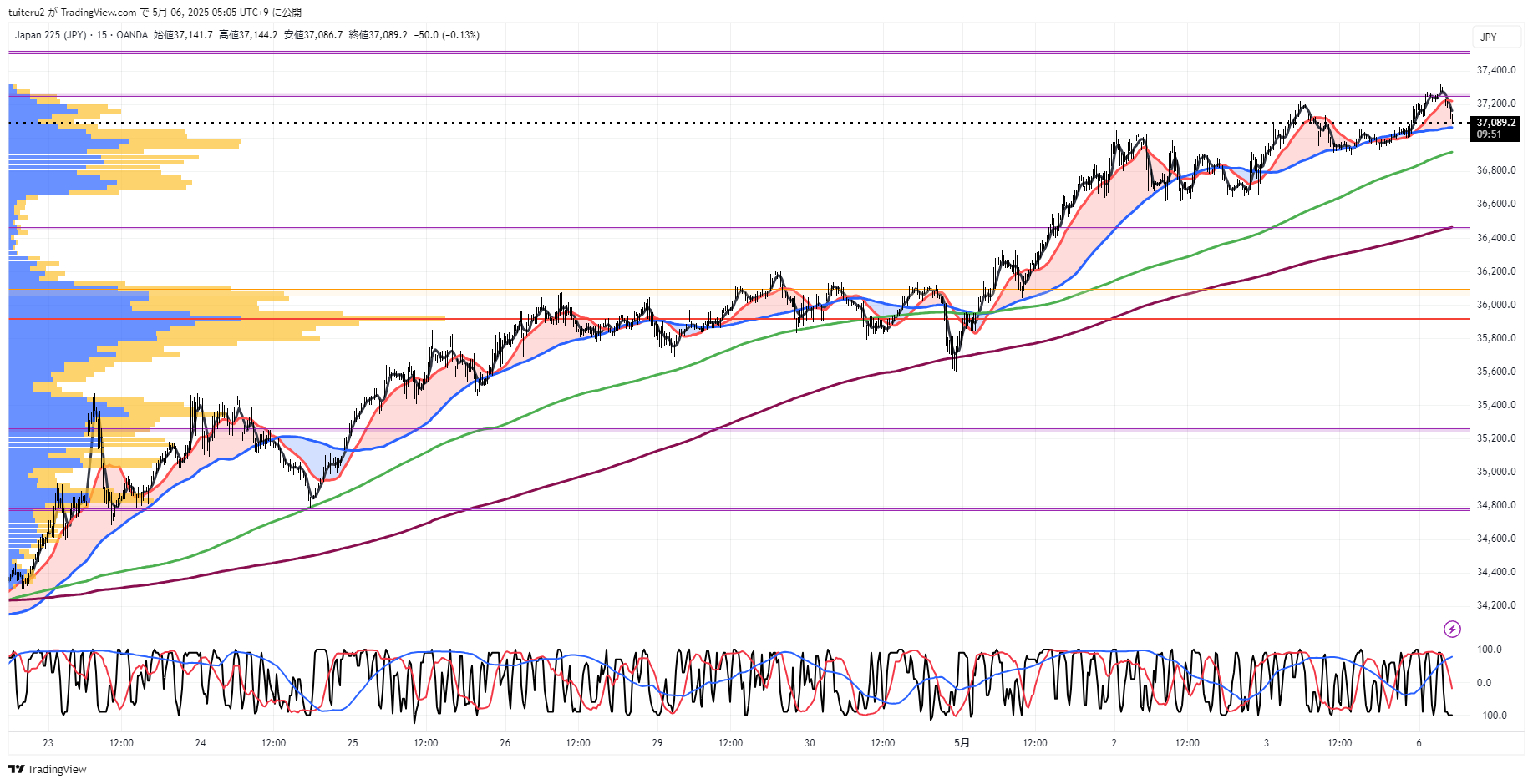Click the 09:51 bar countdown timer
Viewport: 1533px width, 784px height.
point(1489,134)
